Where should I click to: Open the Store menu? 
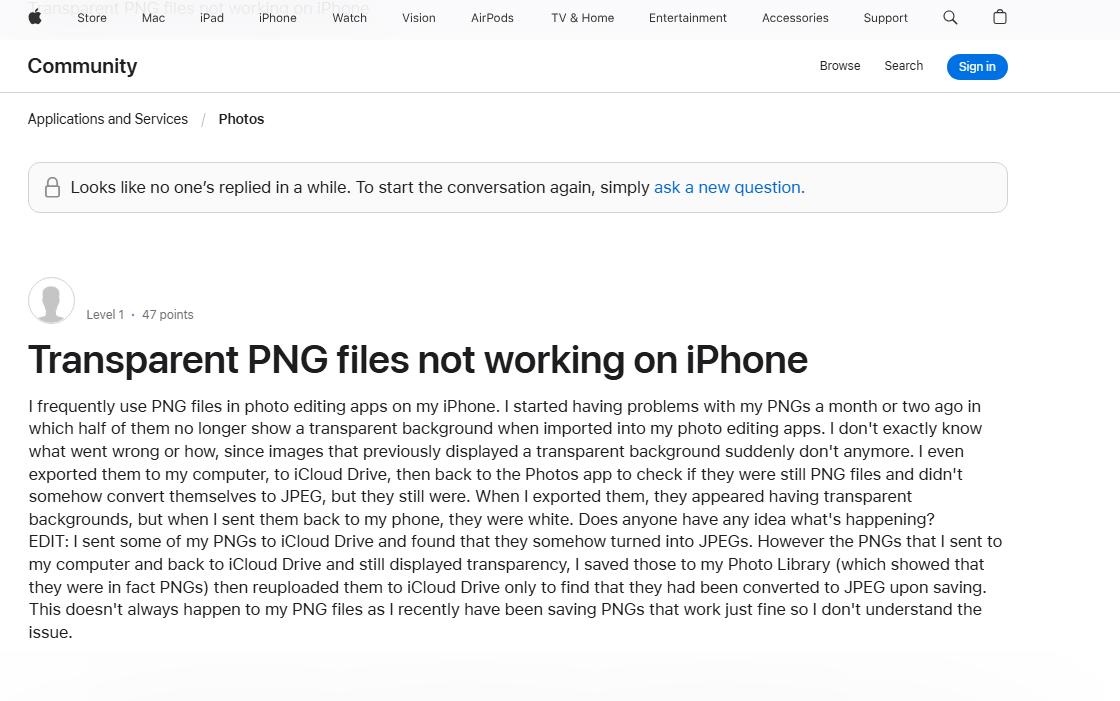(92, 18)
